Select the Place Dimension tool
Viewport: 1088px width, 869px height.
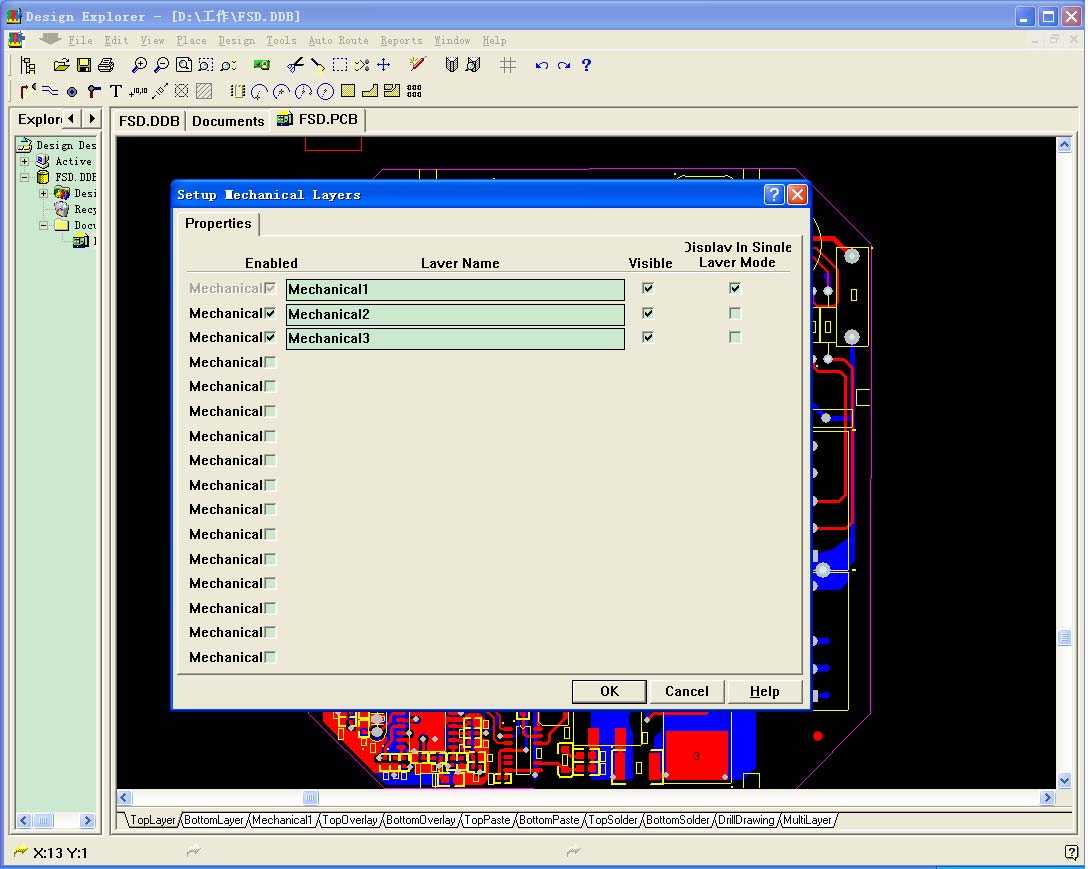click(x=160, y=91)
